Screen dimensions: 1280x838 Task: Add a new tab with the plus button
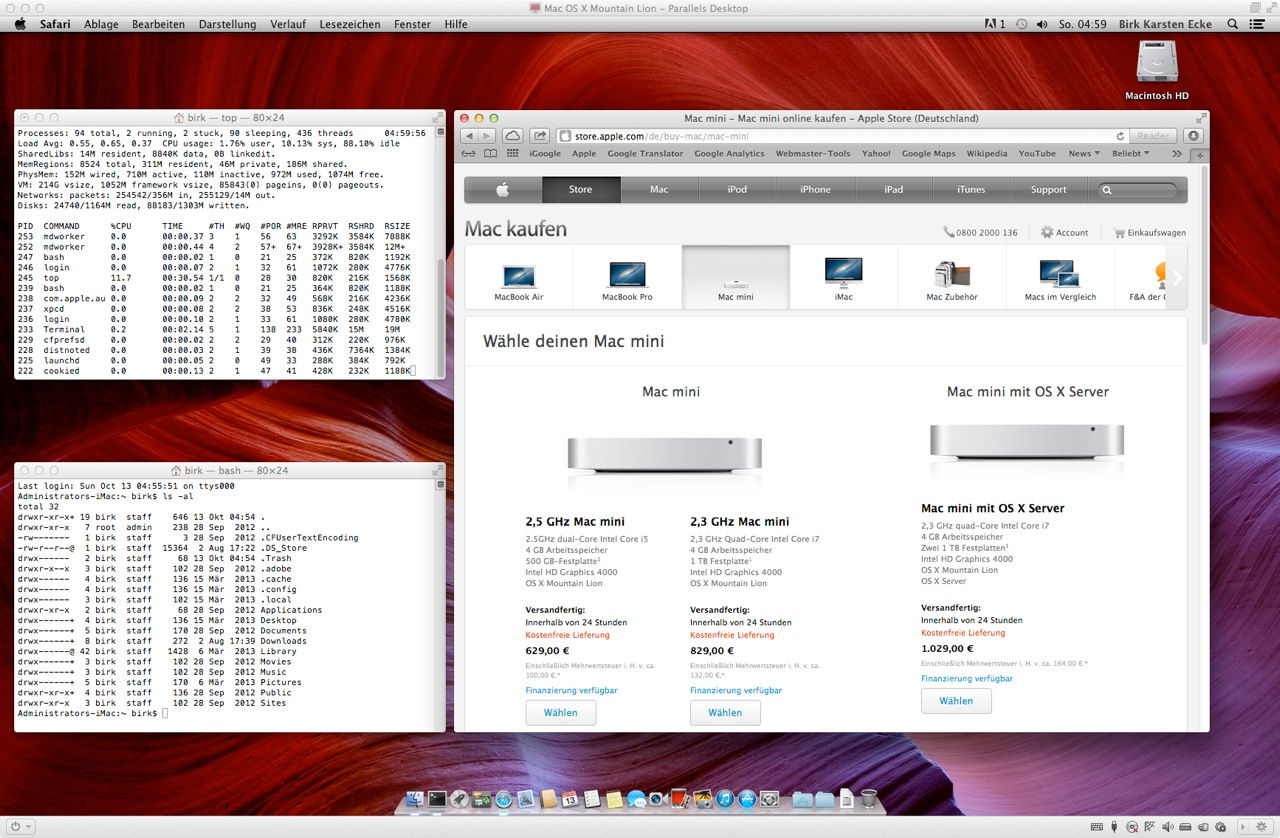(1201, 154)
